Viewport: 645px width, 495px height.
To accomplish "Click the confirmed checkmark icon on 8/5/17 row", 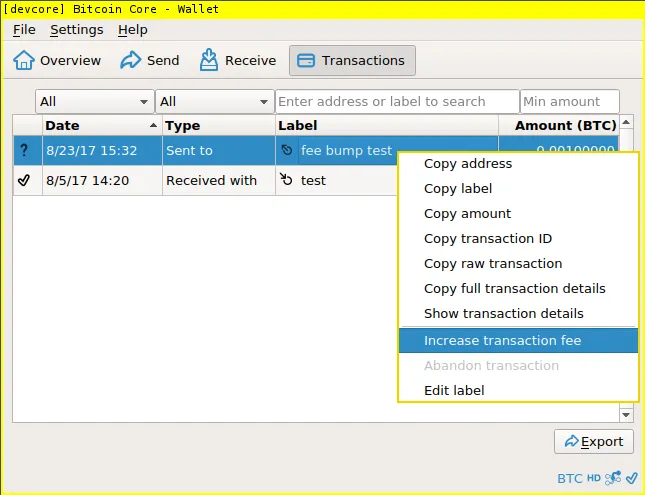I will 24,180.
